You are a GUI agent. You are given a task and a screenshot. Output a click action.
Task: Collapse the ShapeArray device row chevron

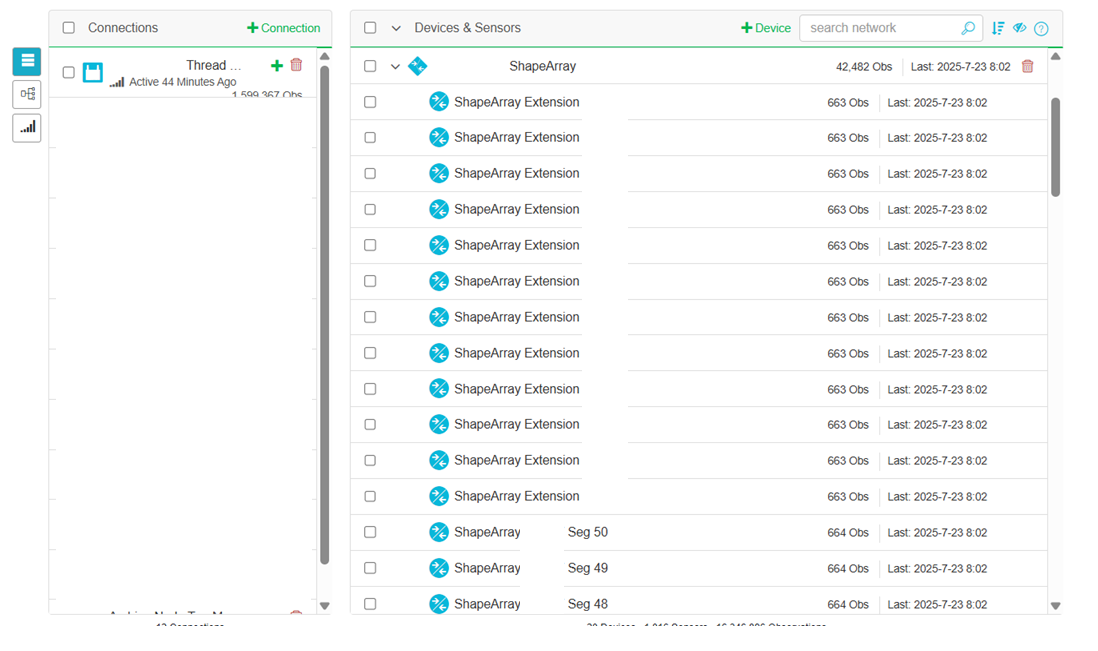[396, 66]
